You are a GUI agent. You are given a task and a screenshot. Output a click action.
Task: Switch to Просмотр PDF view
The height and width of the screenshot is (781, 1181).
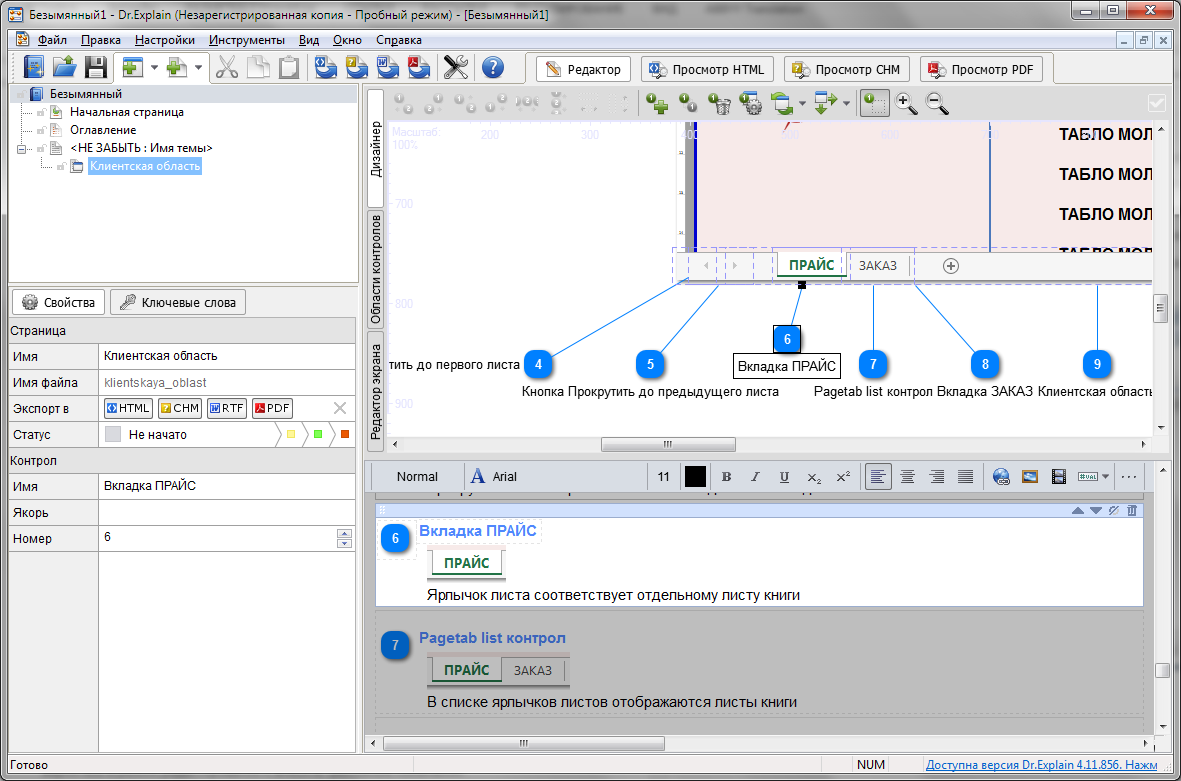pos(981,69)
